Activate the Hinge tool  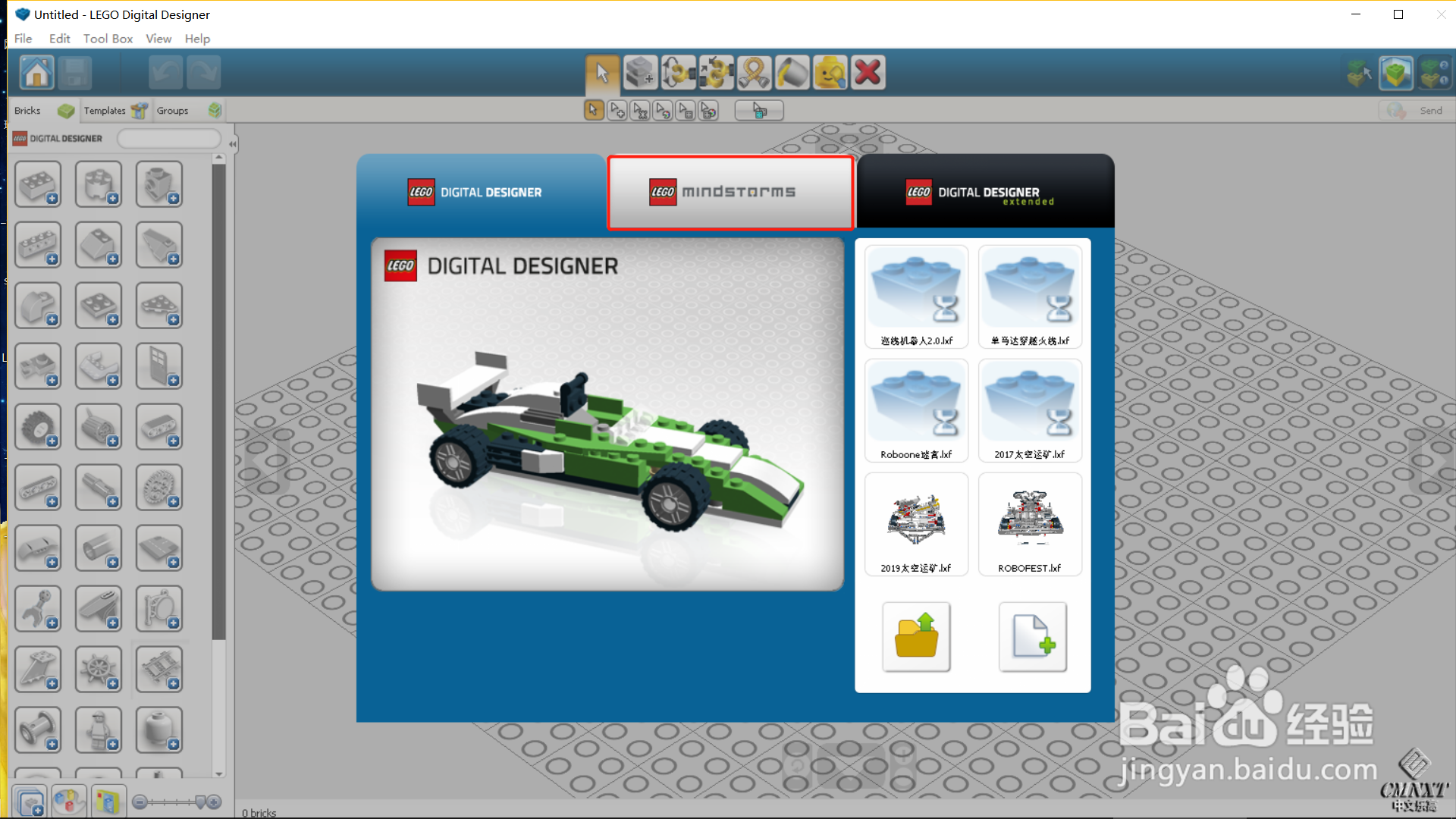[x=678, y=74]
